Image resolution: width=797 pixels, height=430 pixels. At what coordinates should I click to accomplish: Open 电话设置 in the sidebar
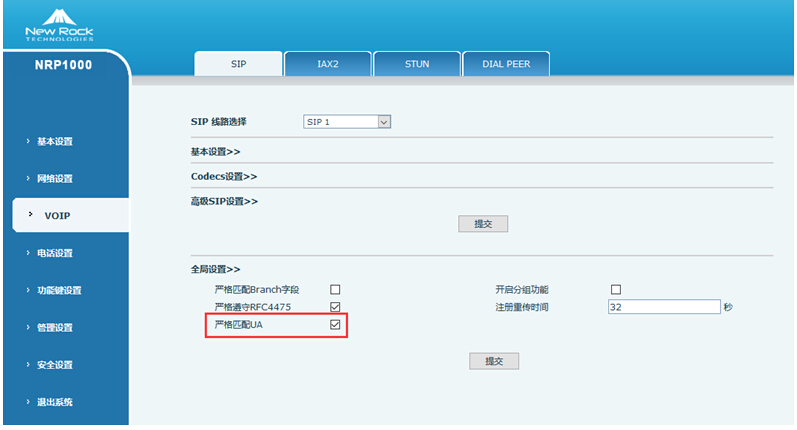(x=55, y=253)
